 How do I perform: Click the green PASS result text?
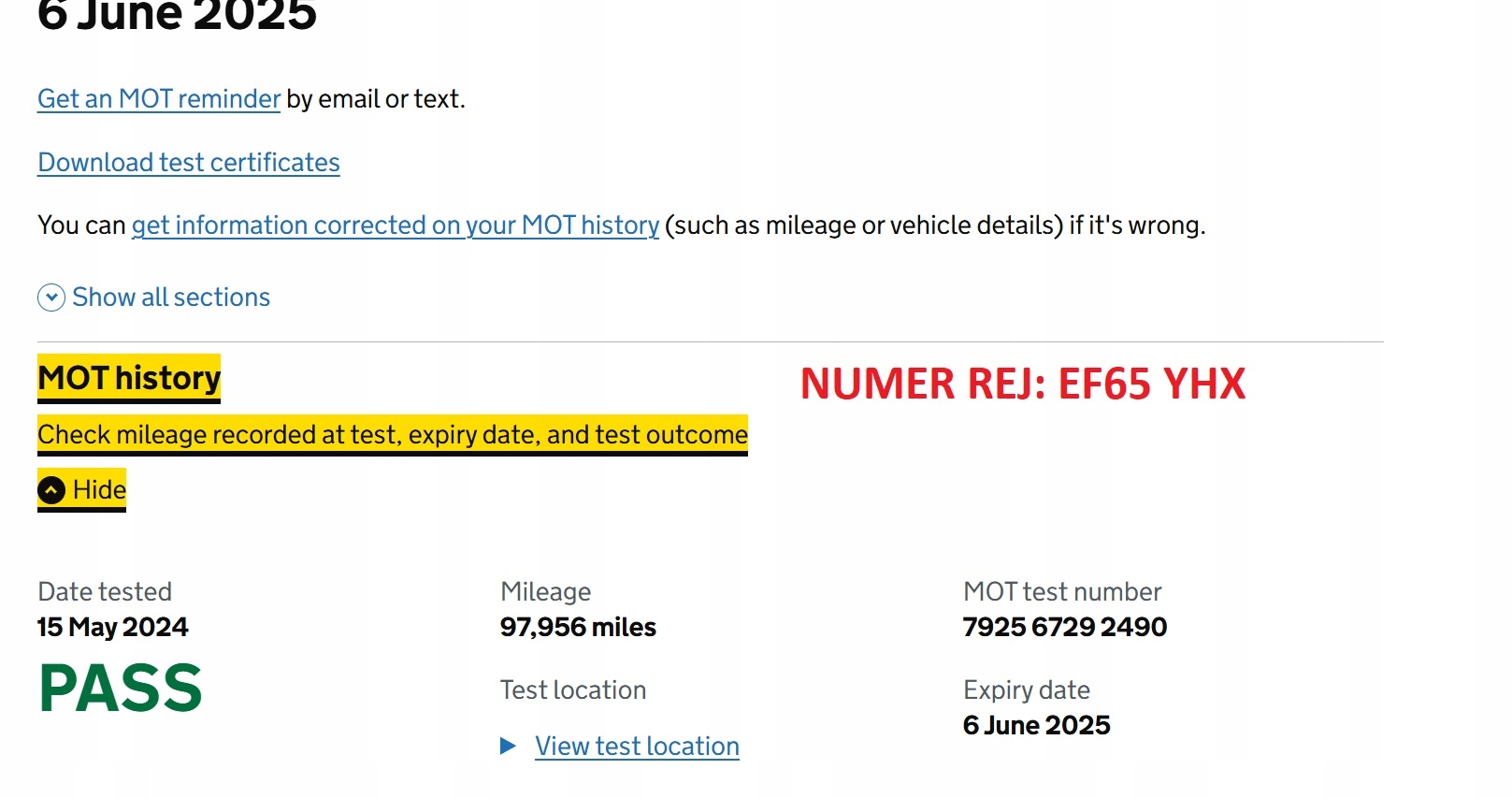[121, 689]
